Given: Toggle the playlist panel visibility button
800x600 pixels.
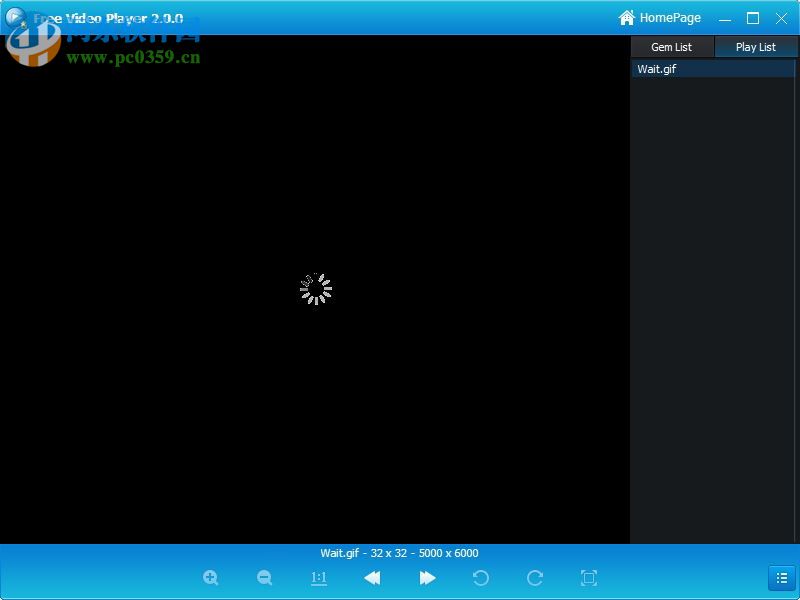Looking at the screenshot, I should pyautogui.click(x=782, y=578).
